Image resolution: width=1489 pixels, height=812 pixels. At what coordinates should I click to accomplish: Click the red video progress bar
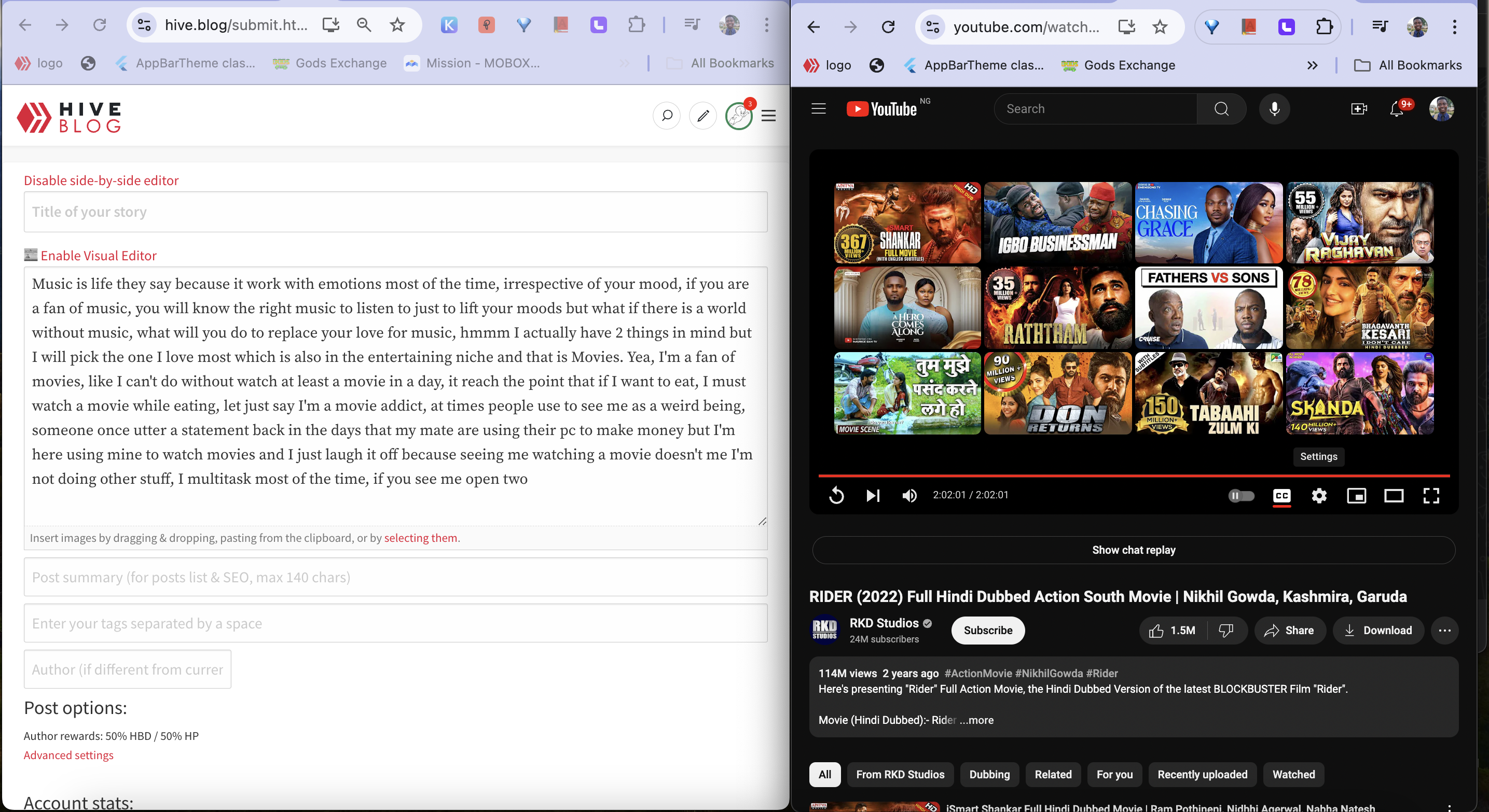tap(1134, 476)
